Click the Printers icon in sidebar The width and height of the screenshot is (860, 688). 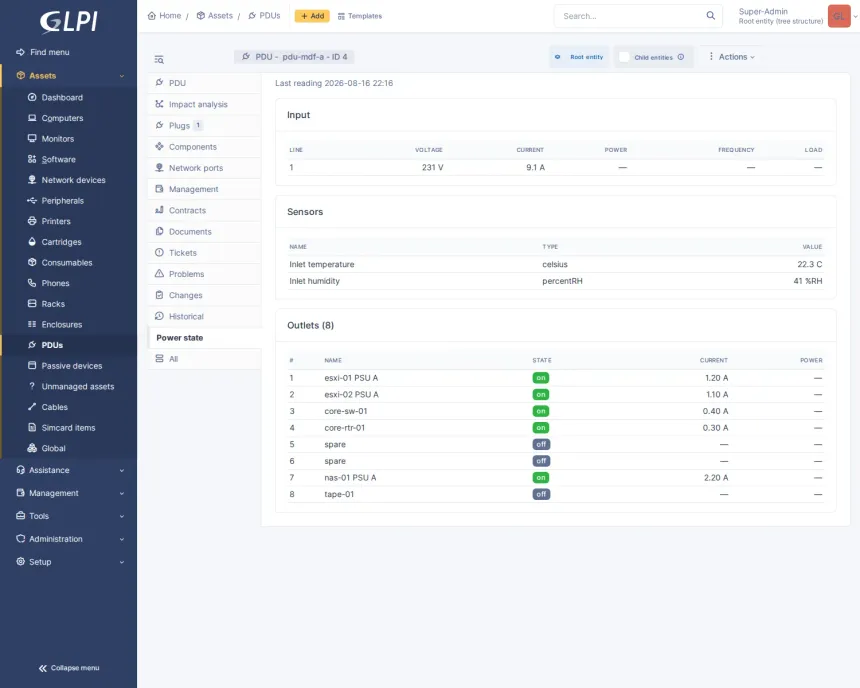point(32,221)
